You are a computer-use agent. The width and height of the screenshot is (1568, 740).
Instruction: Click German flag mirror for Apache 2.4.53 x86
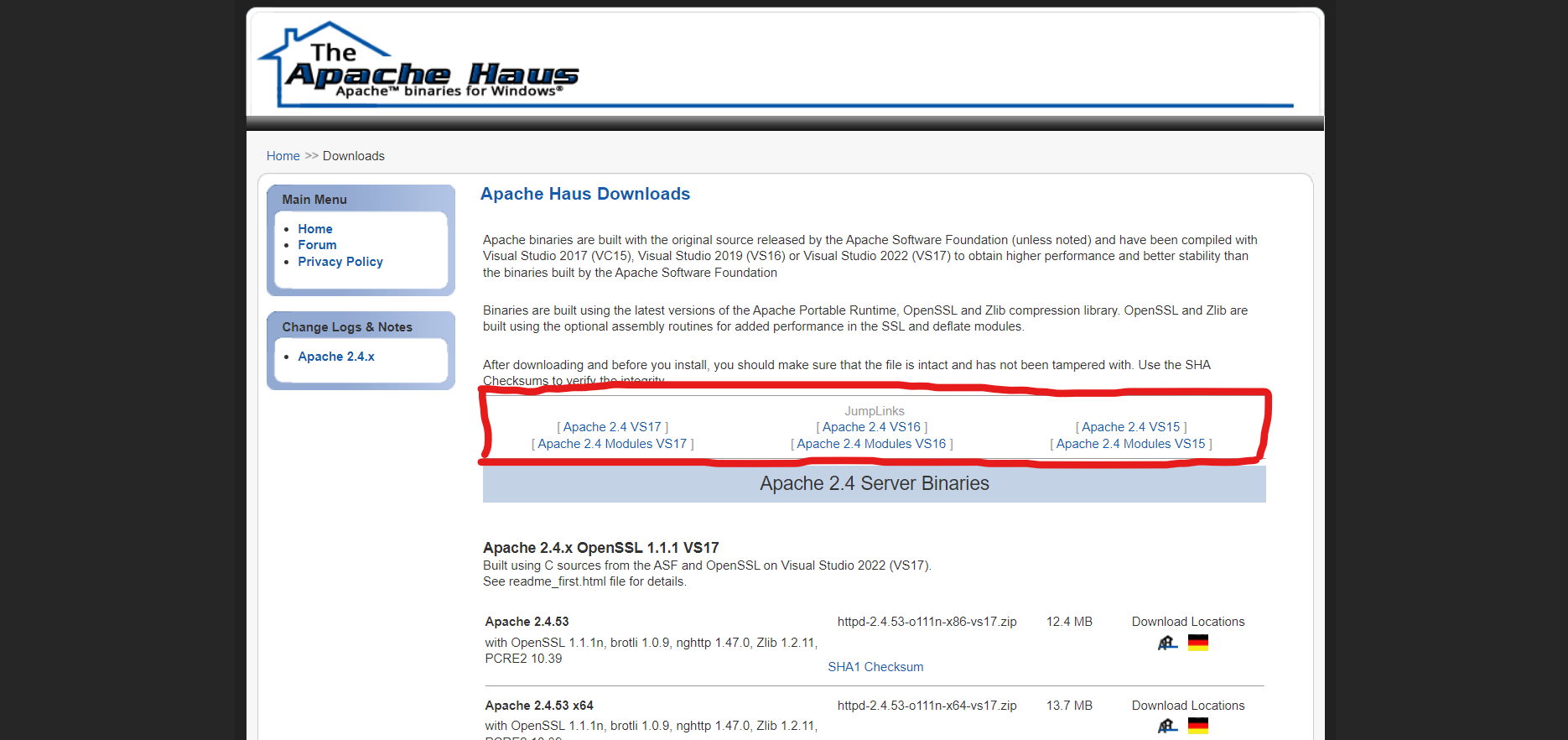(1198, 643)
